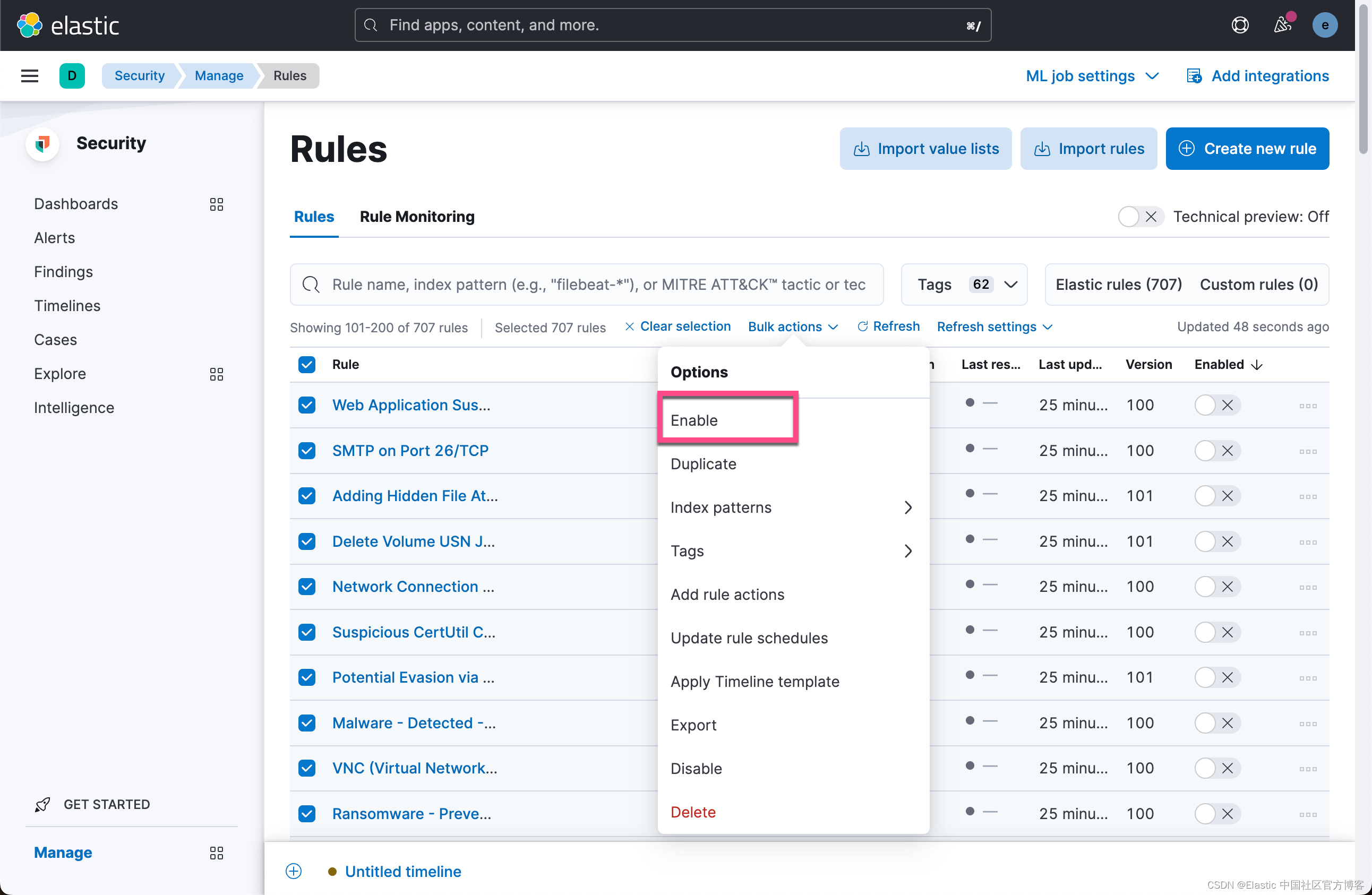Enable the Web Application Sus... rule switch

tap(1217, 405)
